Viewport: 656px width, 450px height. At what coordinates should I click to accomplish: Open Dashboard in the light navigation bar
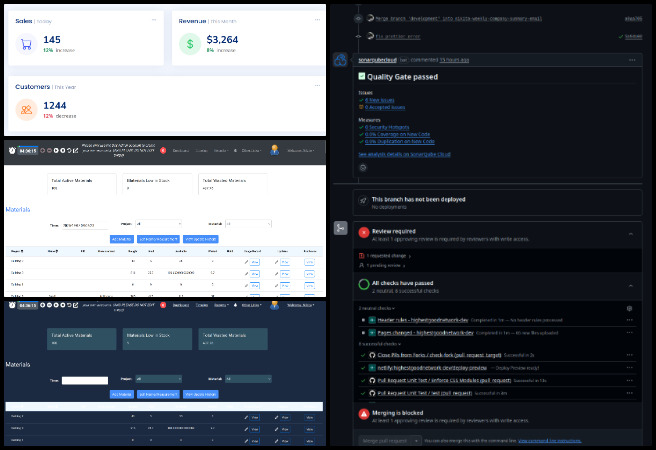pyautogui.click(x=181, y=150)
